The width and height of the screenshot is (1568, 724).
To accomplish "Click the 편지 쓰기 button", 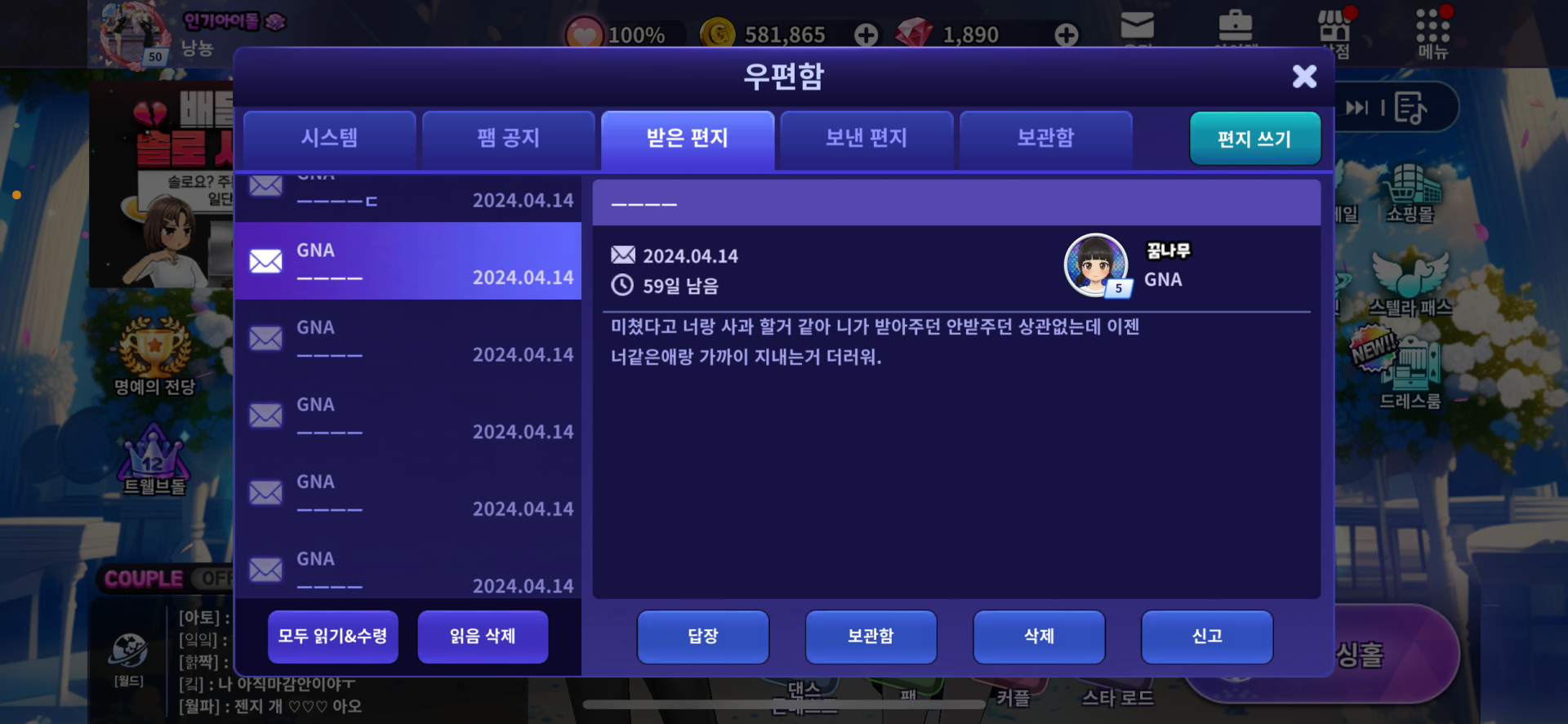I will coord(1254,139).
